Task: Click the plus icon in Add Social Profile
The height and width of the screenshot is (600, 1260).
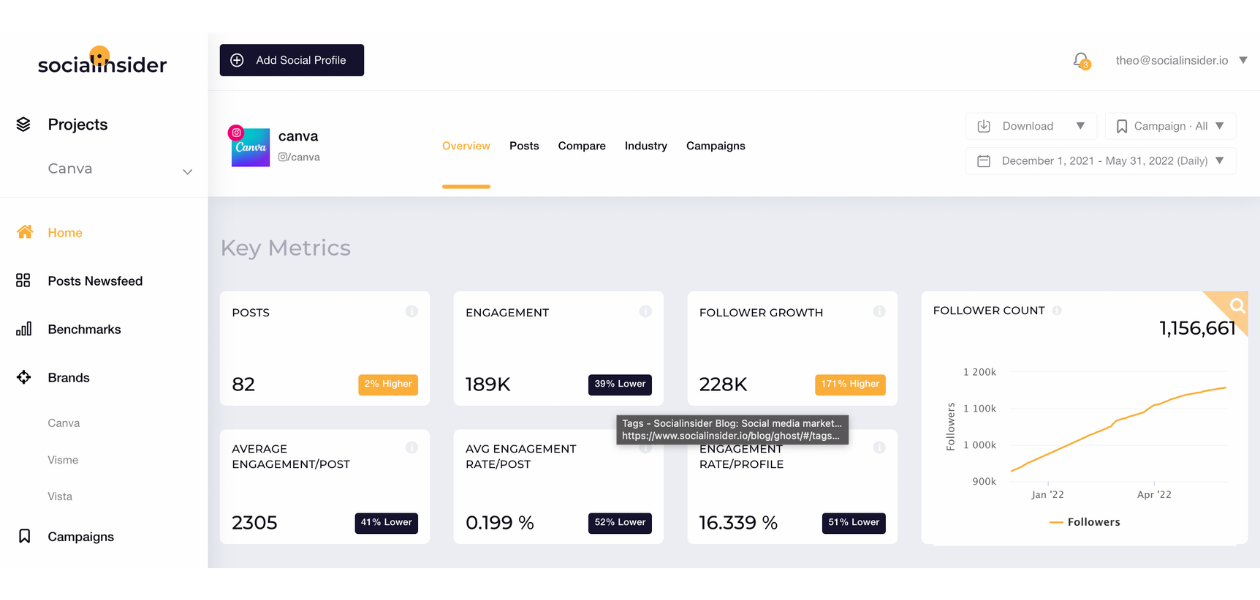Action: coord(237,60)
